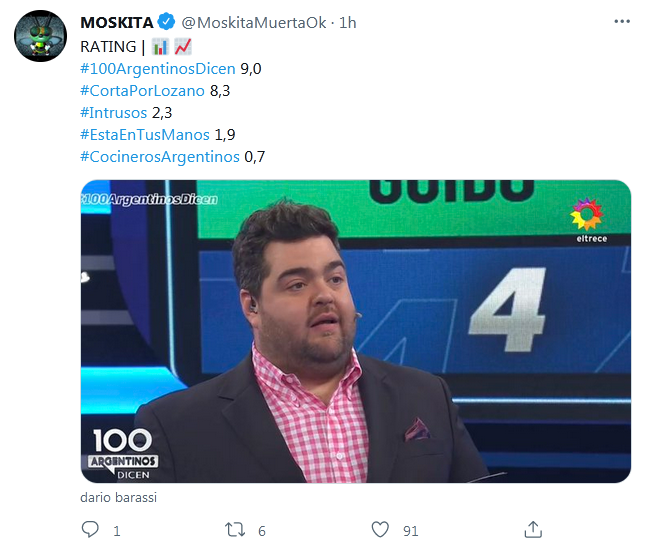Visit the #EstaEnTusManos hashtag
This screenshot has height=552, width=648.
tap(145, 135)
